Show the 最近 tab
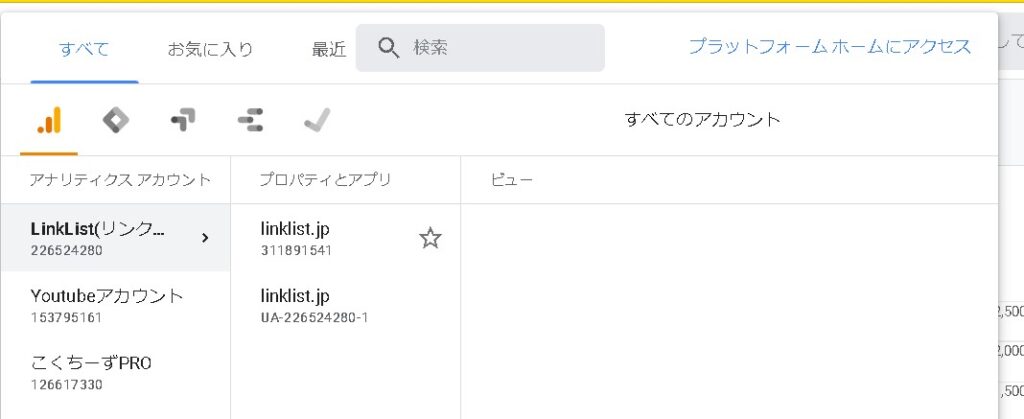The height and width of the screenshot is (419, 1024). (x=328, y=48)
